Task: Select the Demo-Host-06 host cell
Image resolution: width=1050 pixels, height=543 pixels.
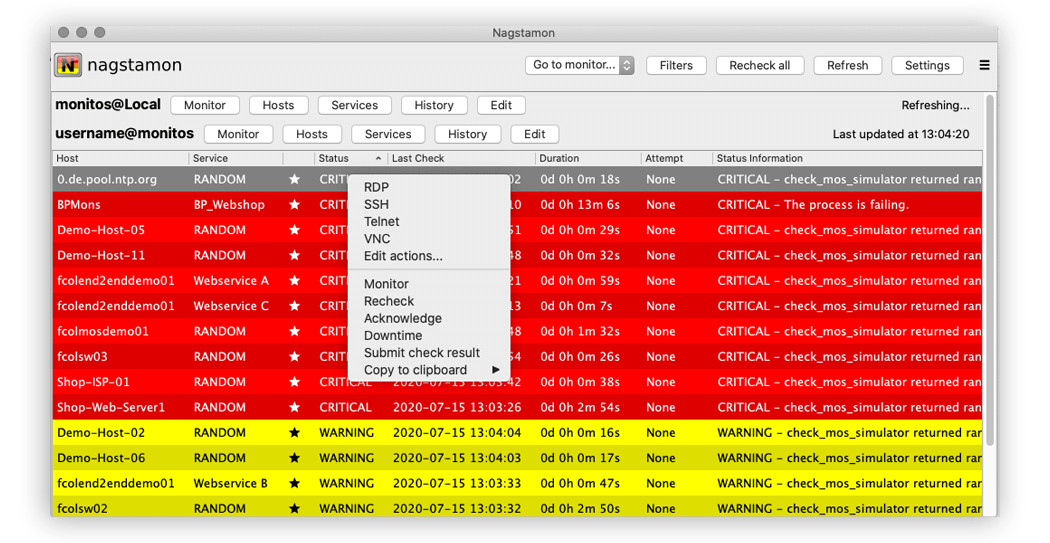Action: (101, 458)
